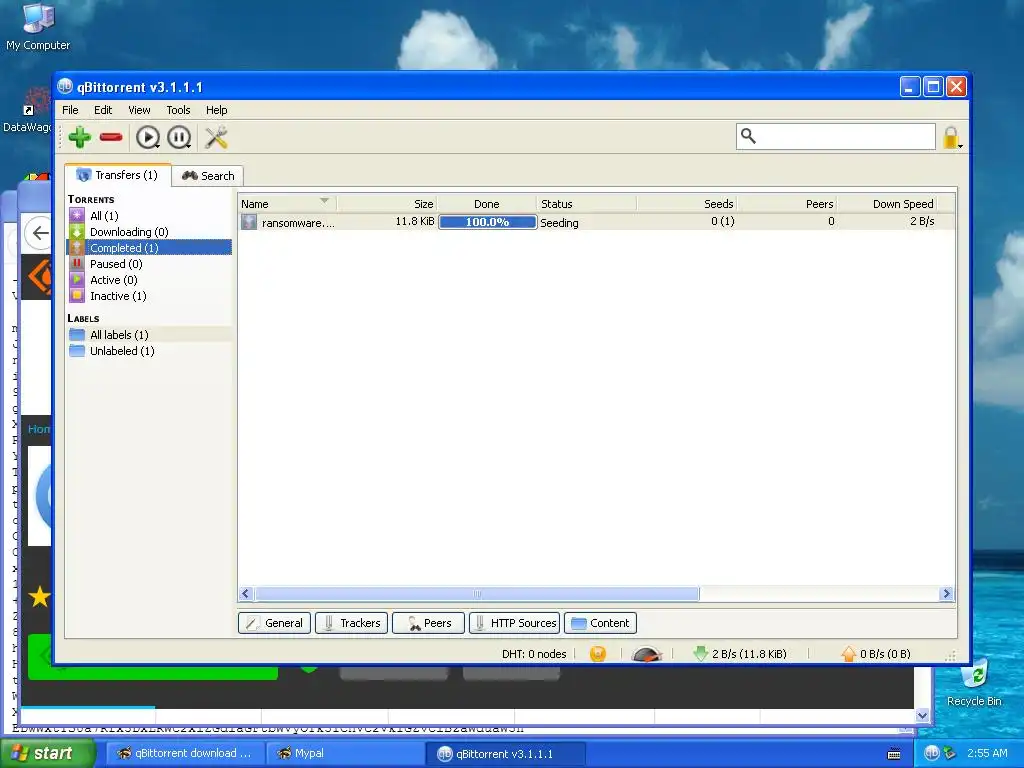The width and height of the screenshot is (1024, 768).
Task: Click the horizontal scrollbar left arrow
Action: click(x=246, y=594)
